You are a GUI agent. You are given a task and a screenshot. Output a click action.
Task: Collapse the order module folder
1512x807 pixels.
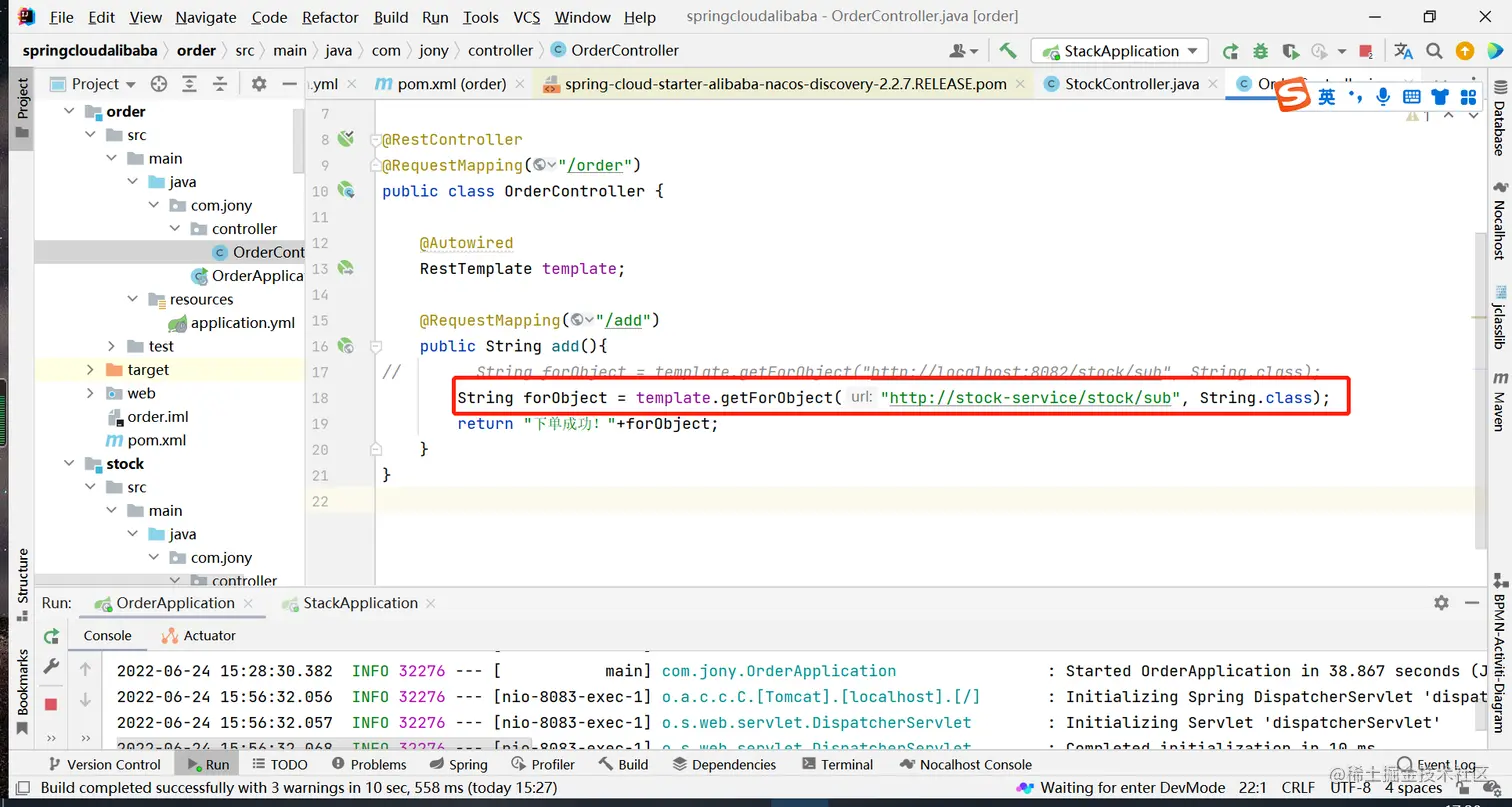69,111
